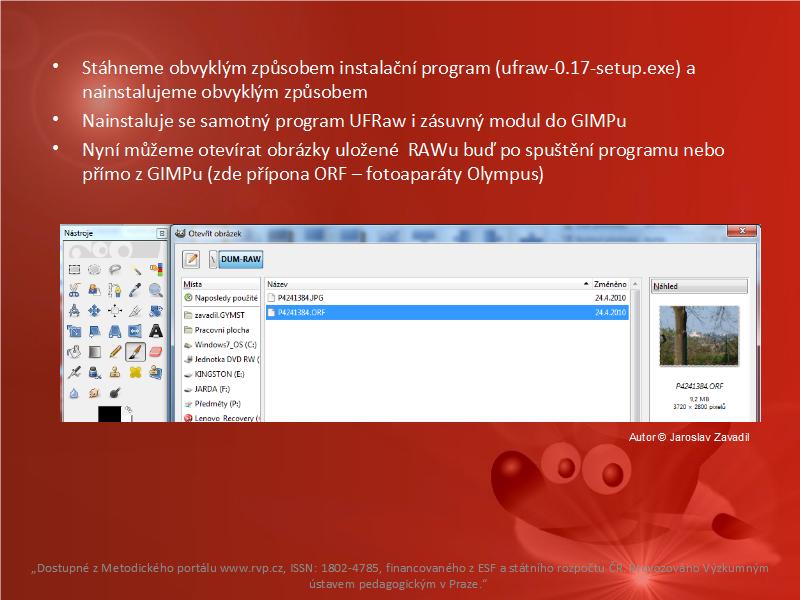Select the Select by Color tool
The image size is (800, 600).
156,269
